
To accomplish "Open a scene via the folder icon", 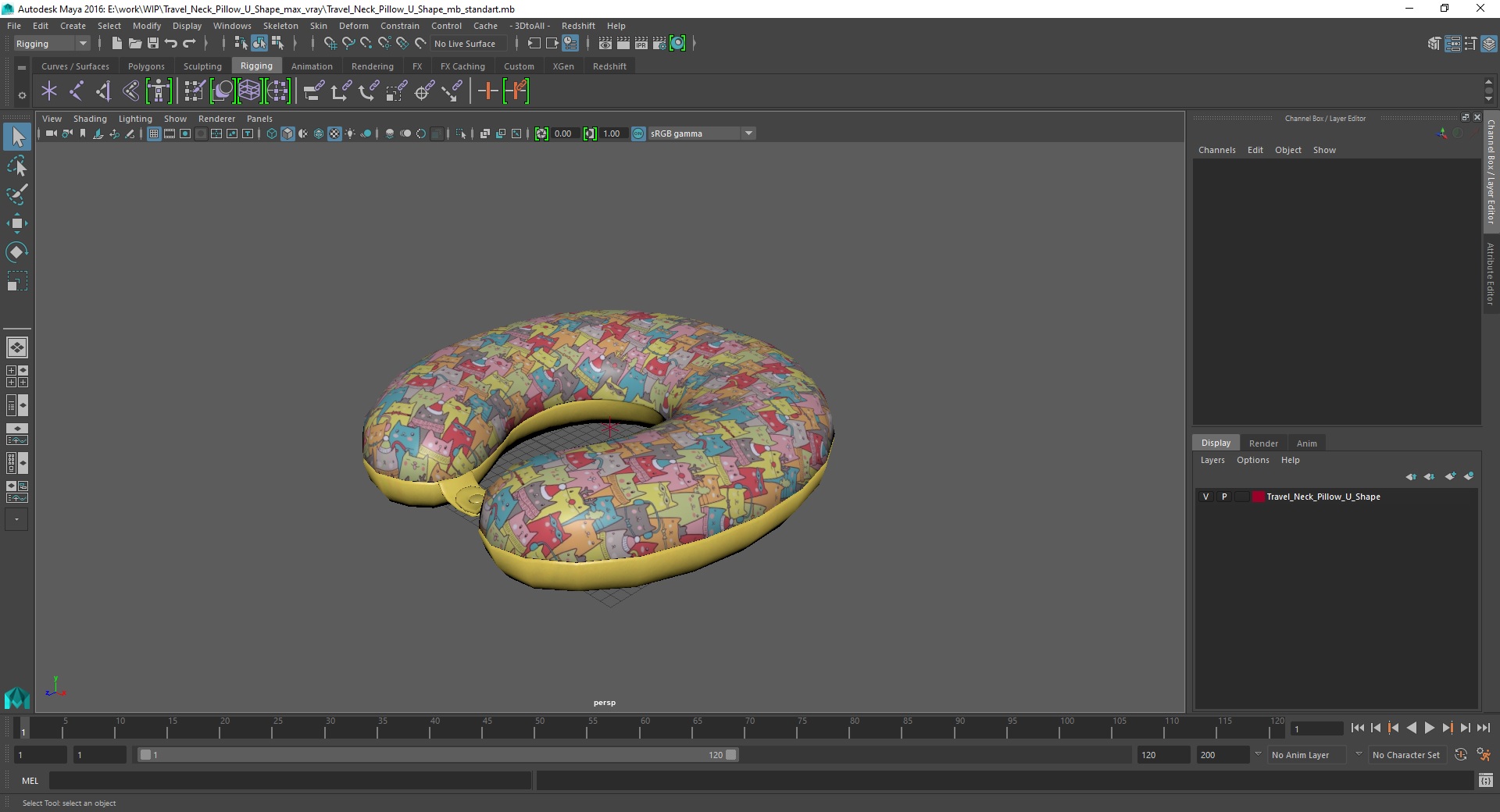I will point(134,44).
